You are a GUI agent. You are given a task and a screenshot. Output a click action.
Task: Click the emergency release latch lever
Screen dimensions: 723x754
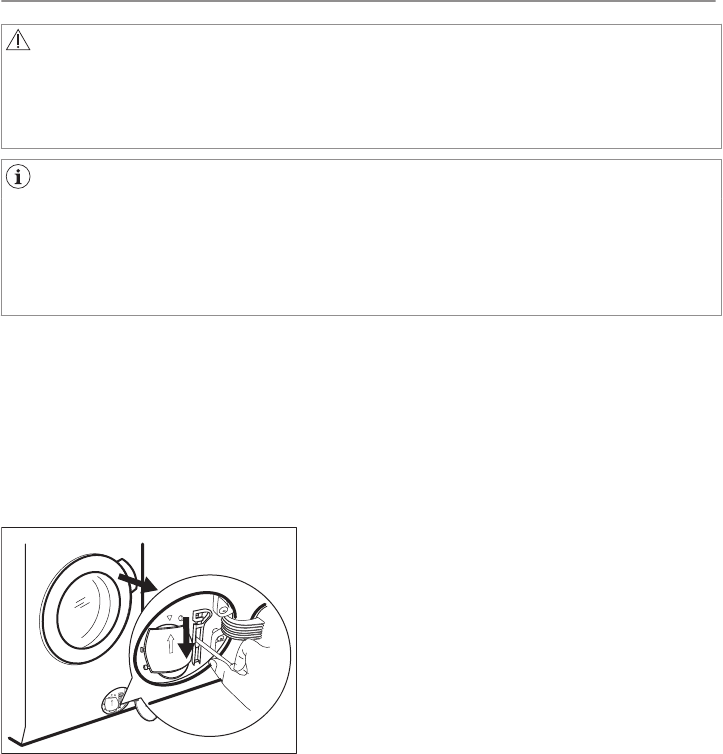coord(200,636)
